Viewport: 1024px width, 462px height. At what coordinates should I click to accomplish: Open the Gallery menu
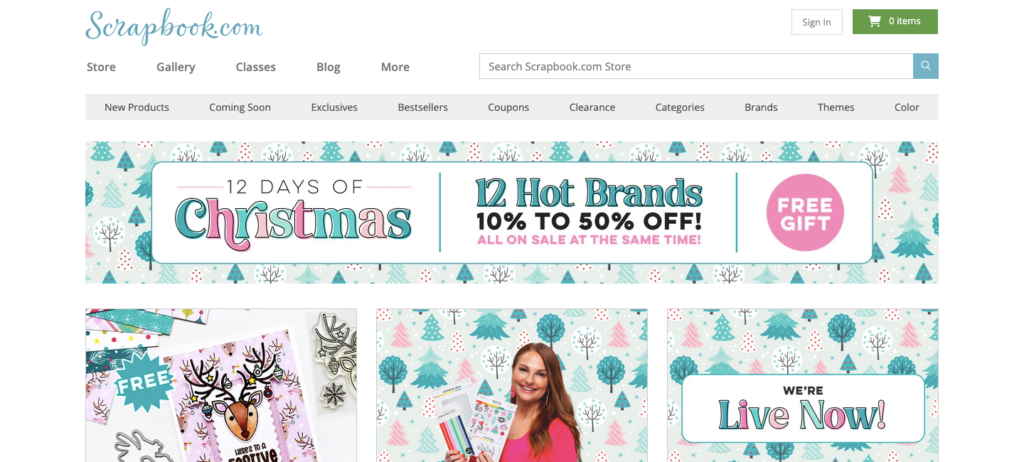(176, 67)
